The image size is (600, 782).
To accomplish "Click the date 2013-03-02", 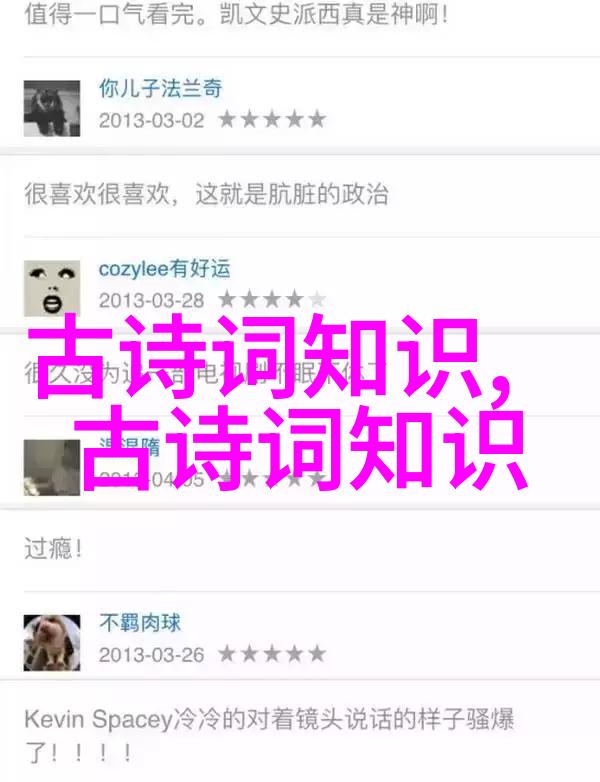I will click(152, 120).
